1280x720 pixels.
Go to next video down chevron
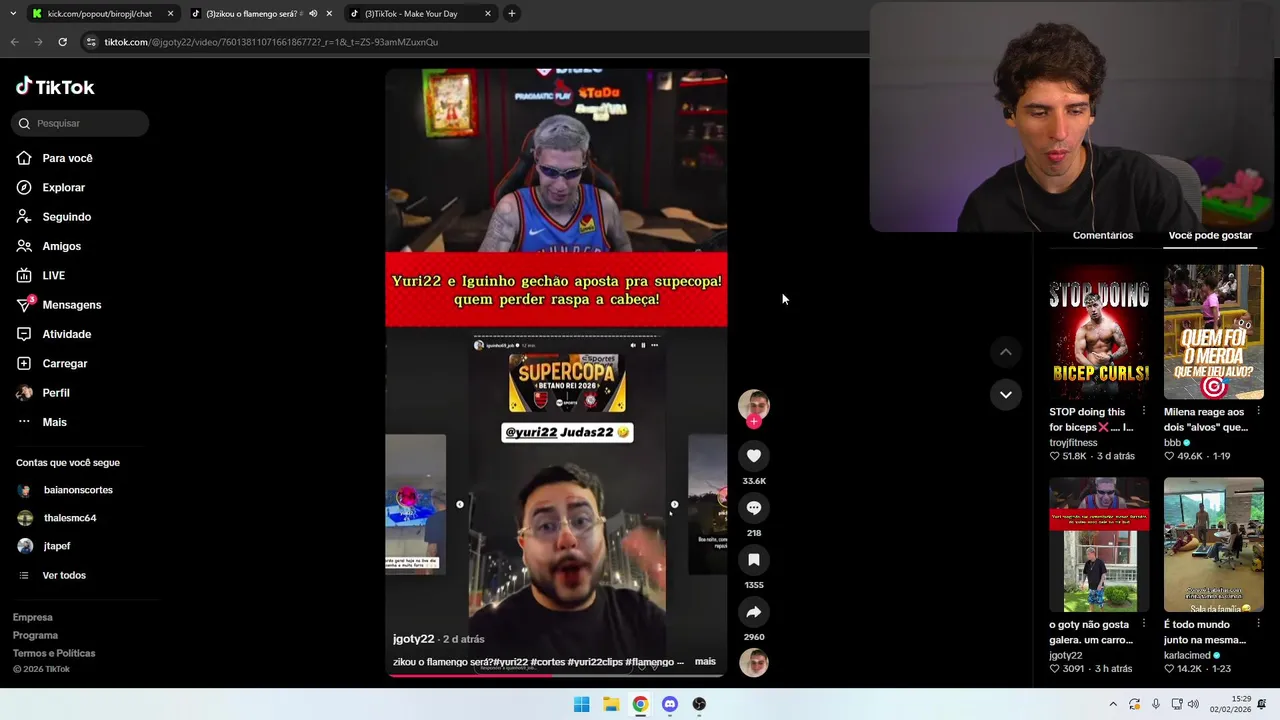pyautogui.click(x=1006, y=394)
